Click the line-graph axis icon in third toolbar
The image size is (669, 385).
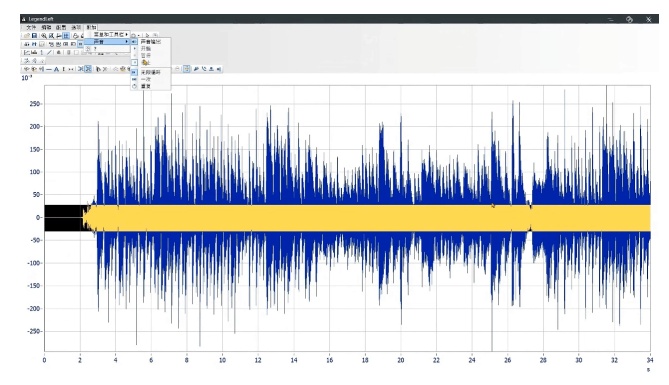coord(27,52)
